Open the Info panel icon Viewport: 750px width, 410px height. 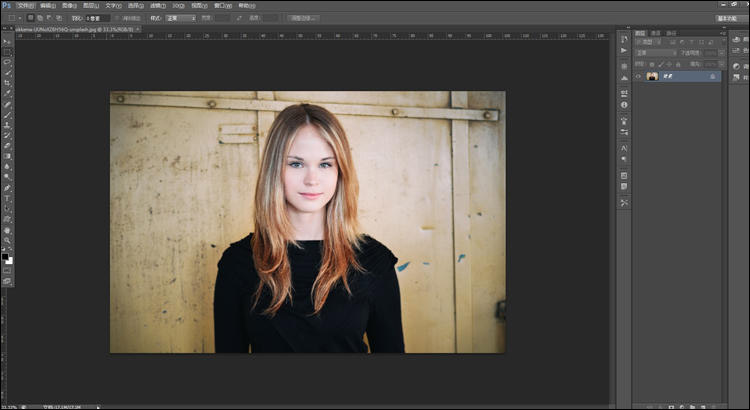[624, 104]
